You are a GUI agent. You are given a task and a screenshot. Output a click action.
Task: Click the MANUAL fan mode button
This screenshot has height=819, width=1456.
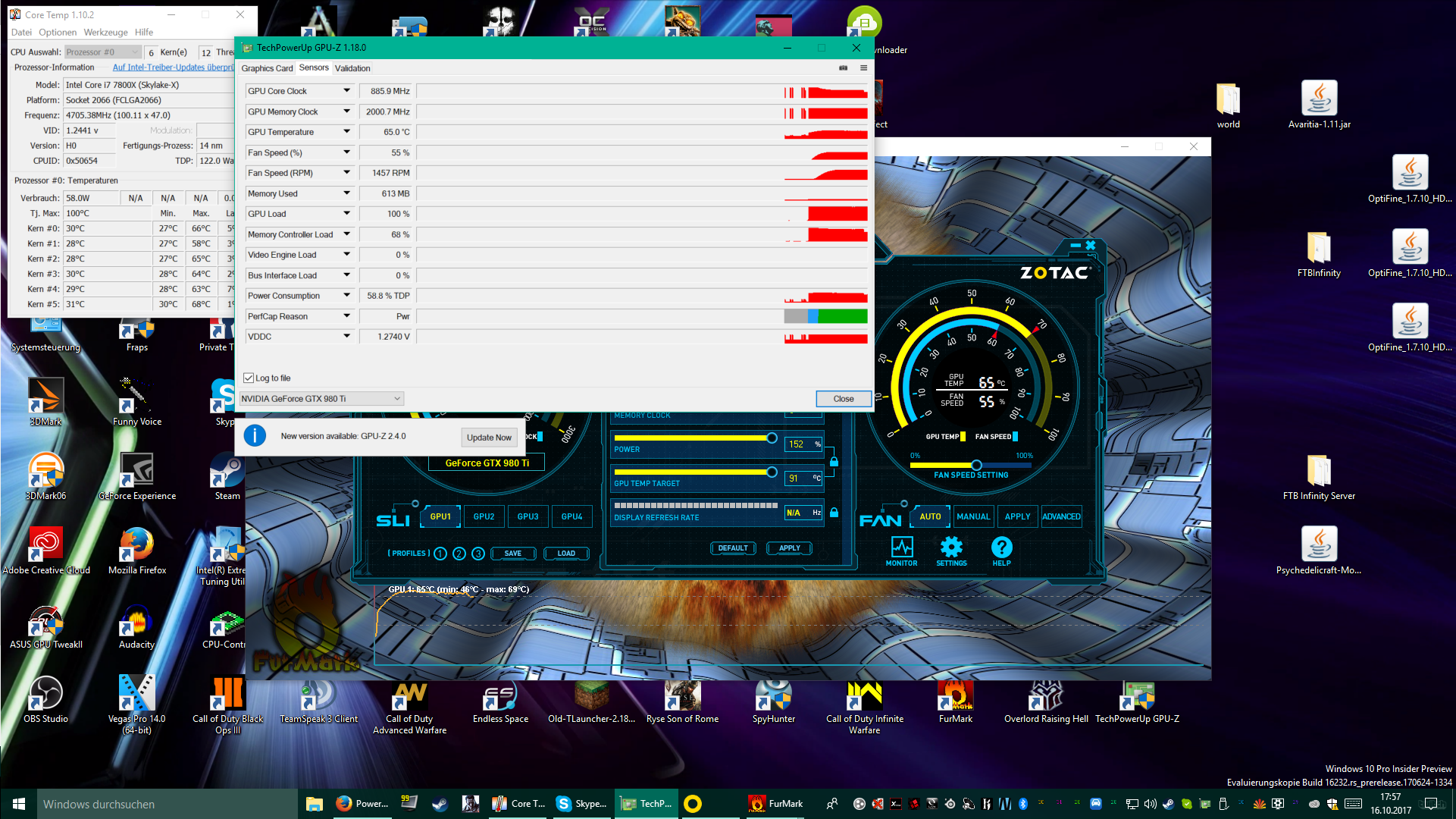(x=973, y=516)
